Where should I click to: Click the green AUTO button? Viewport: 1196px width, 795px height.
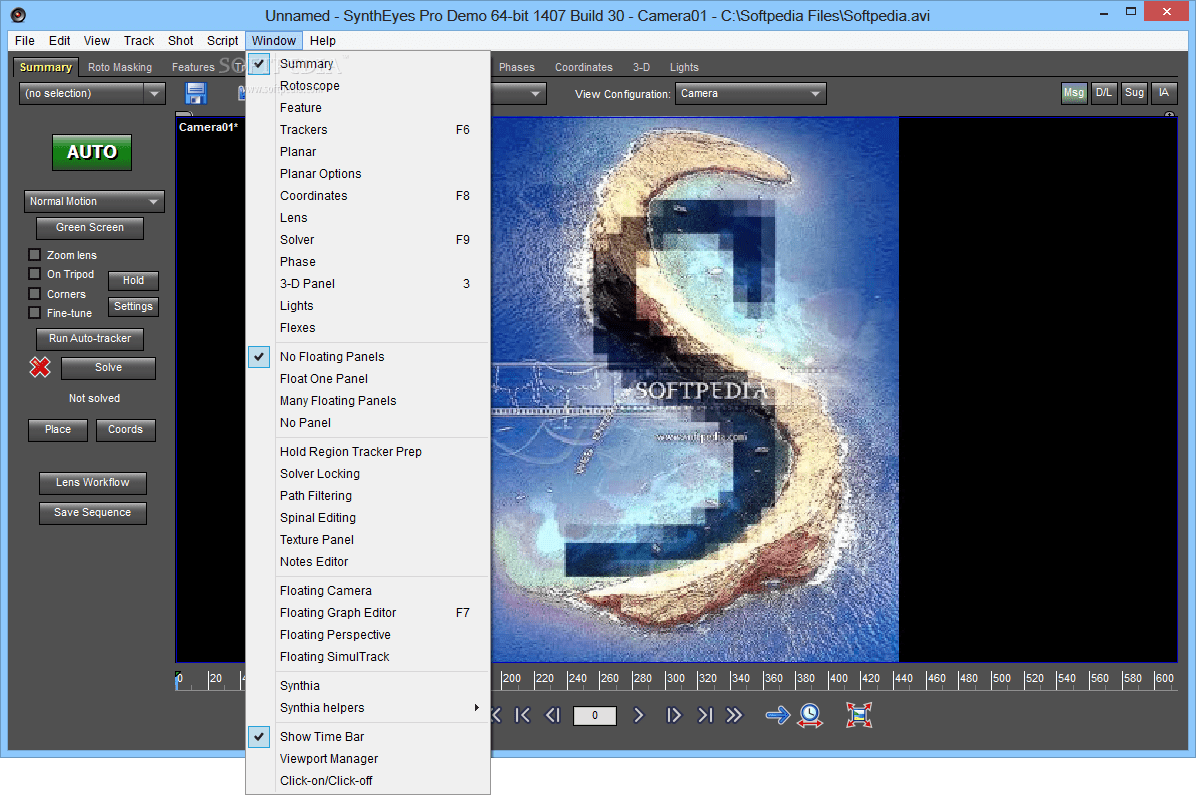pyautogui.click(x=91, y=152)
